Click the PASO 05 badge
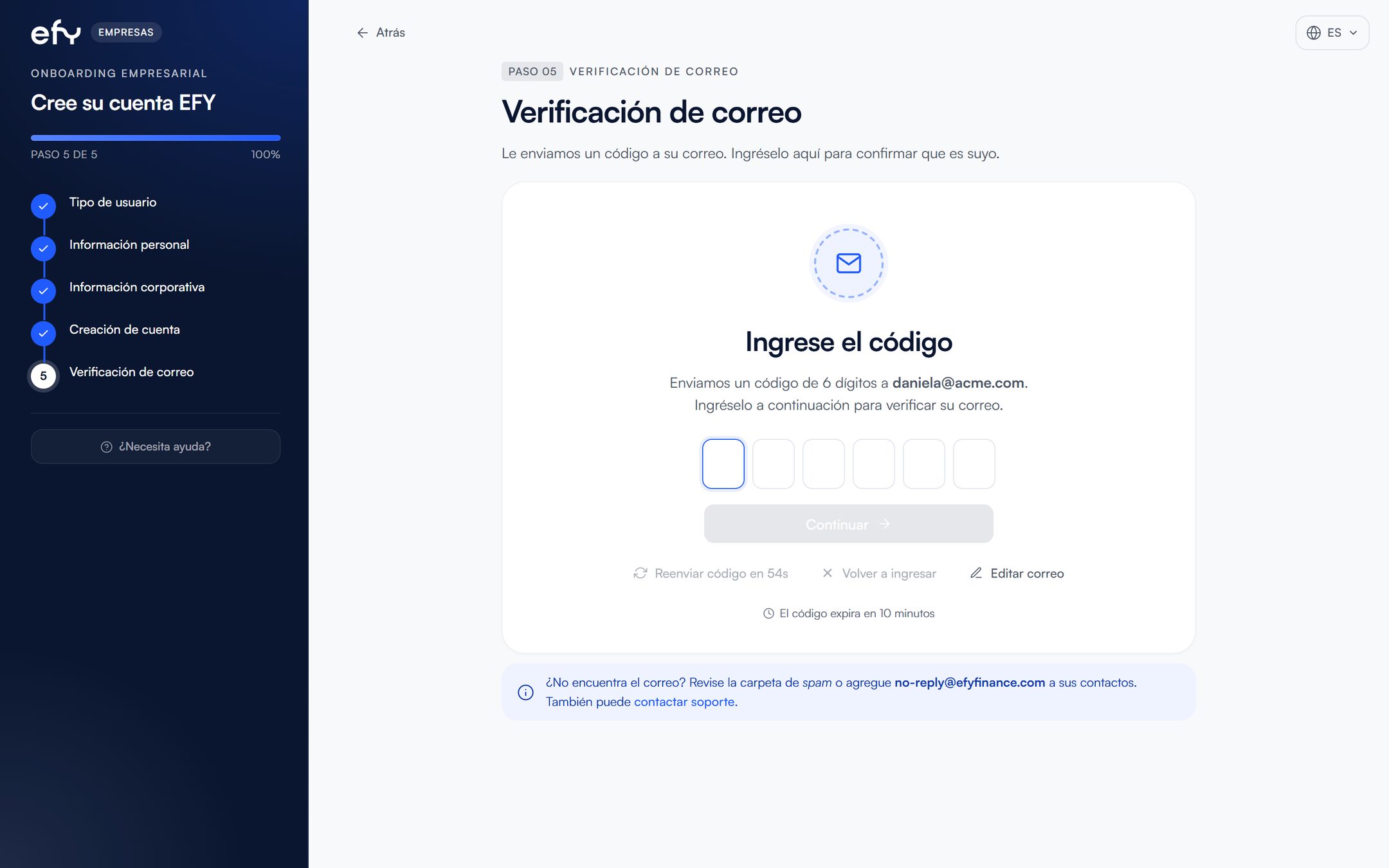This screenshot has height=868, width=1389. point(532,71)
